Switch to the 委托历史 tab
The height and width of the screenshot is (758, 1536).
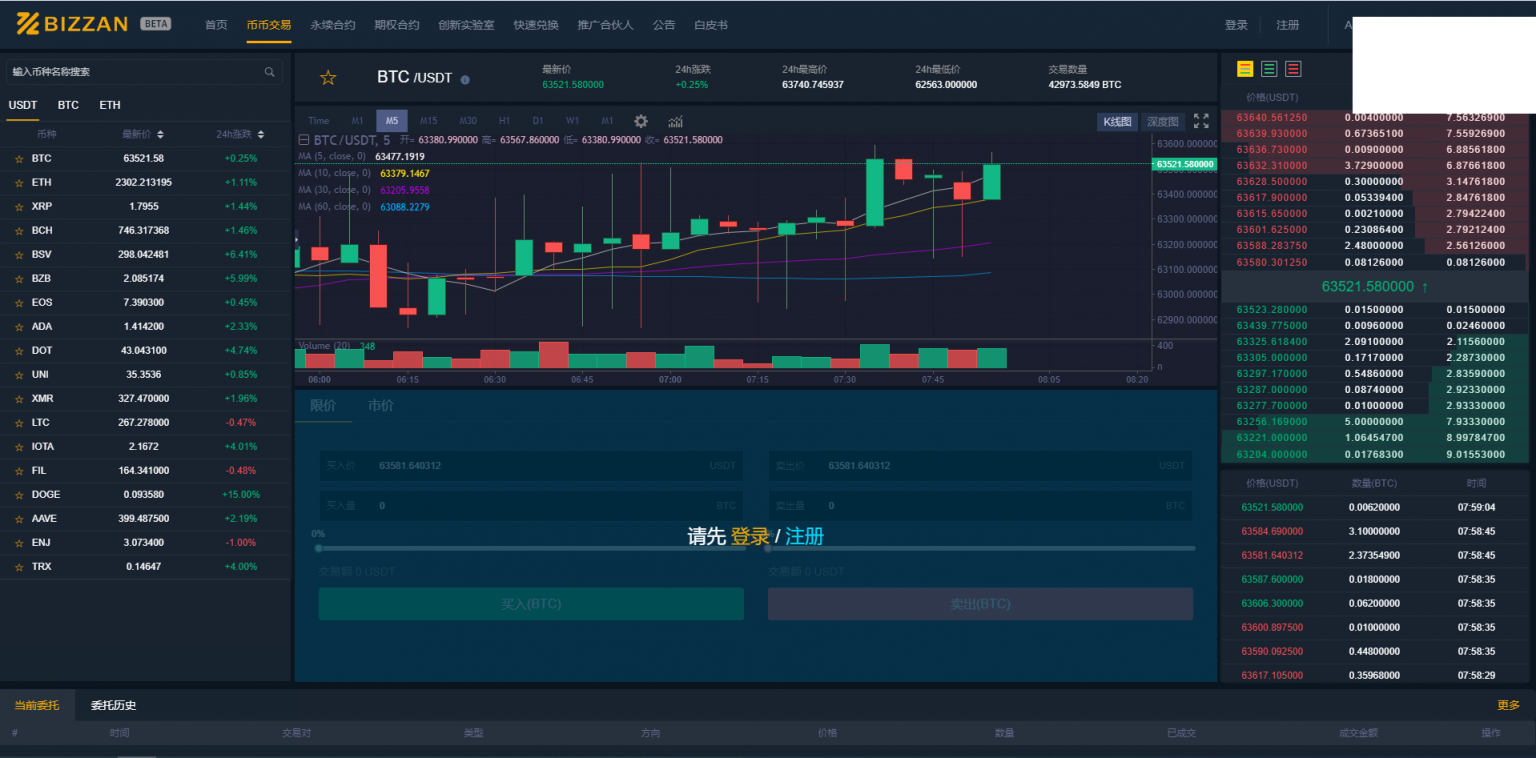[x=113, y=705]
